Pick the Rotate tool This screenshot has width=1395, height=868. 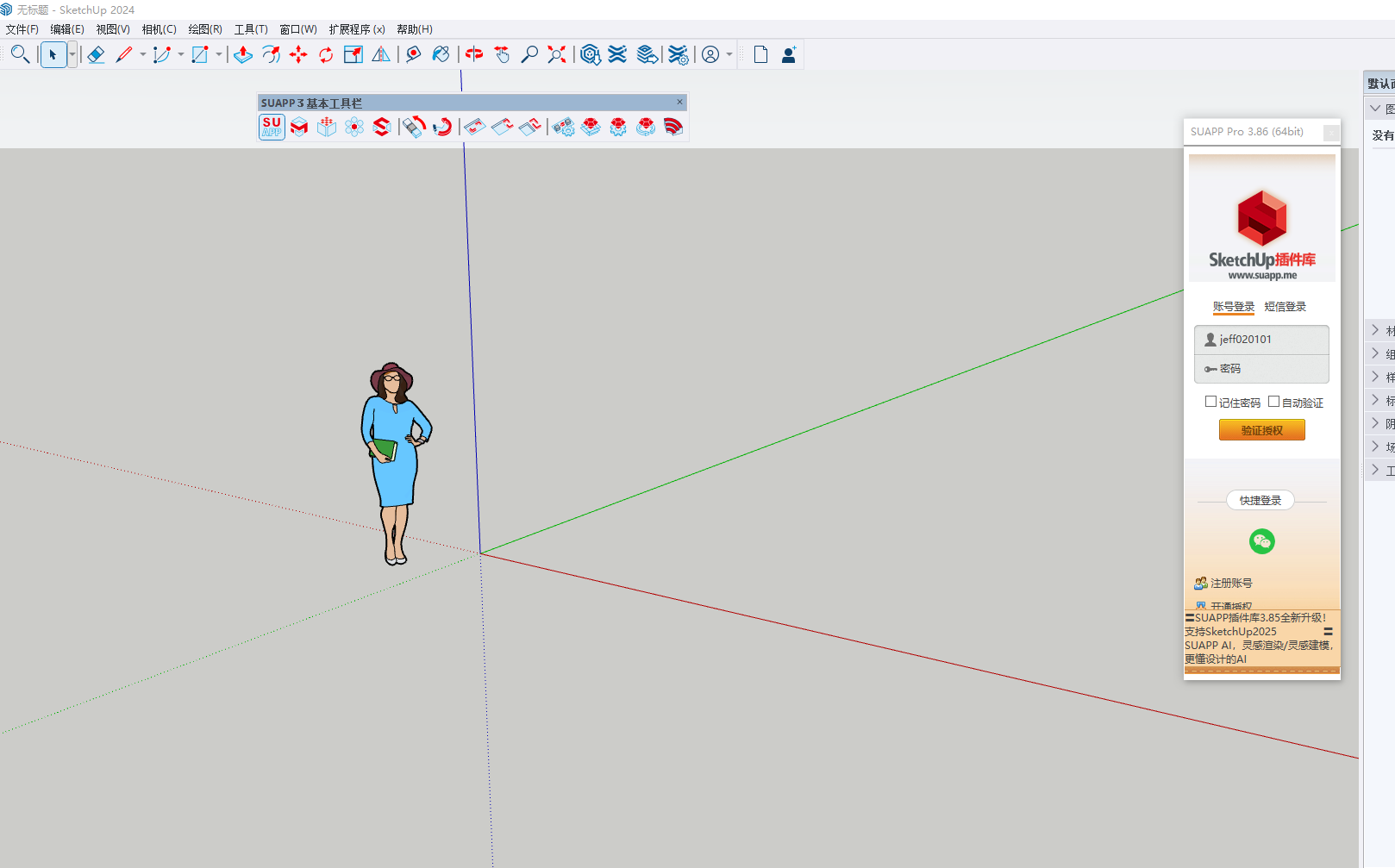coord(326,55)
